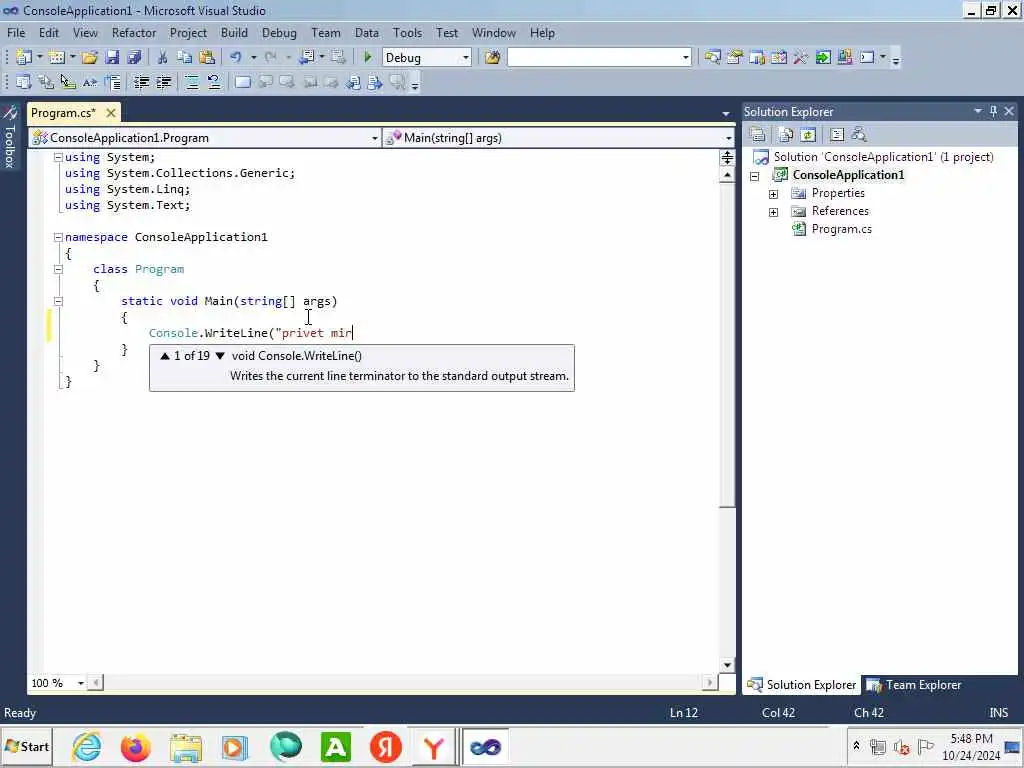Click the Command Window toolbar icon

coord(867,57)
